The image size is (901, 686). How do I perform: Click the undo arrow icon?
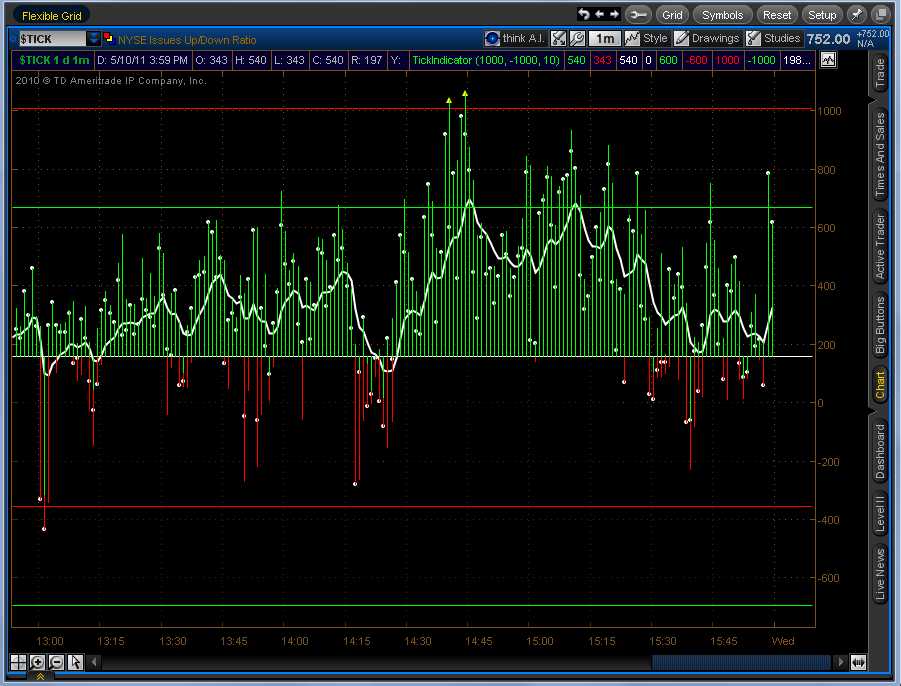click(584, 14)
